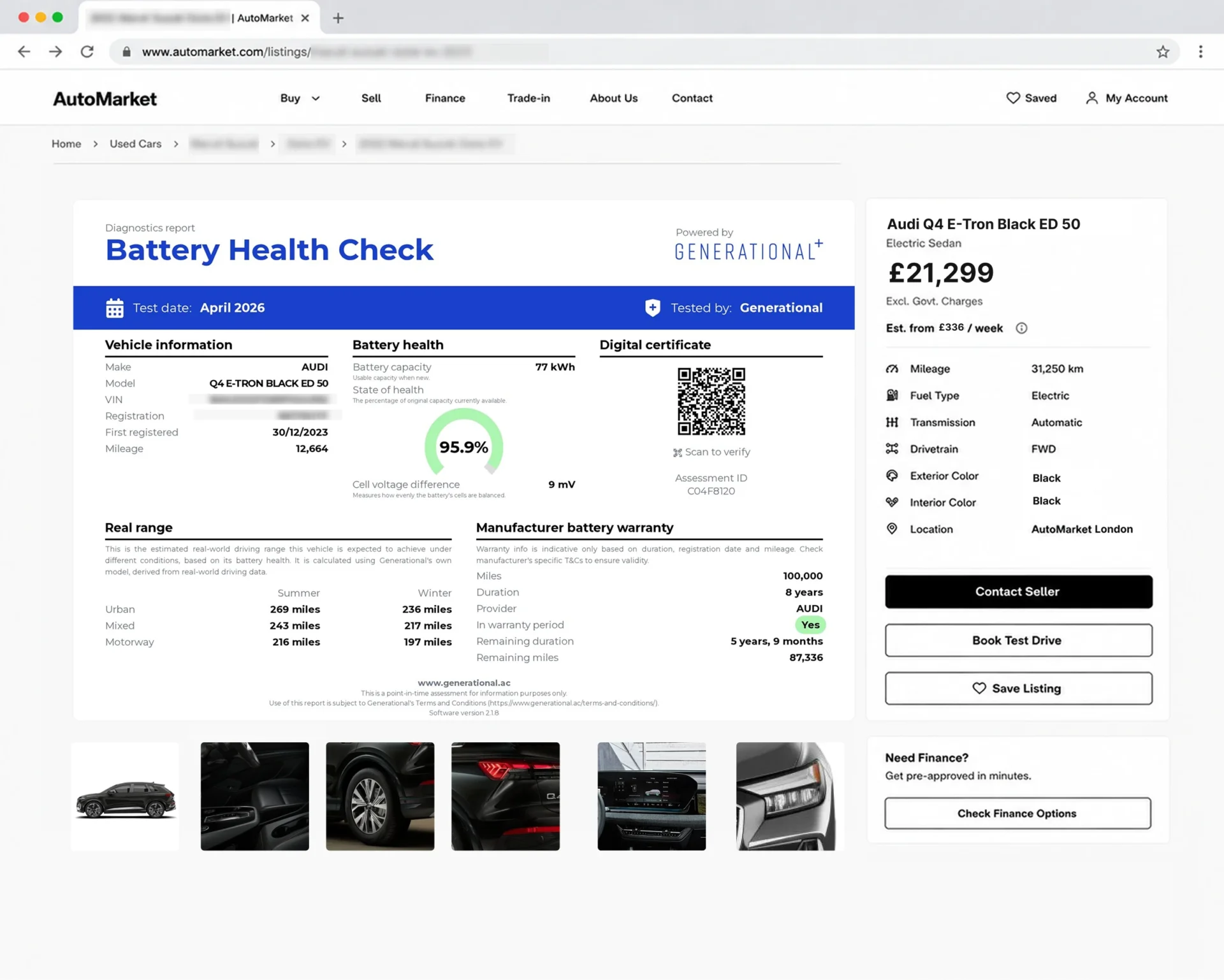Open My Account profile icon
The height and width of the screenshot is (980, 1224).
[1091, 98]
